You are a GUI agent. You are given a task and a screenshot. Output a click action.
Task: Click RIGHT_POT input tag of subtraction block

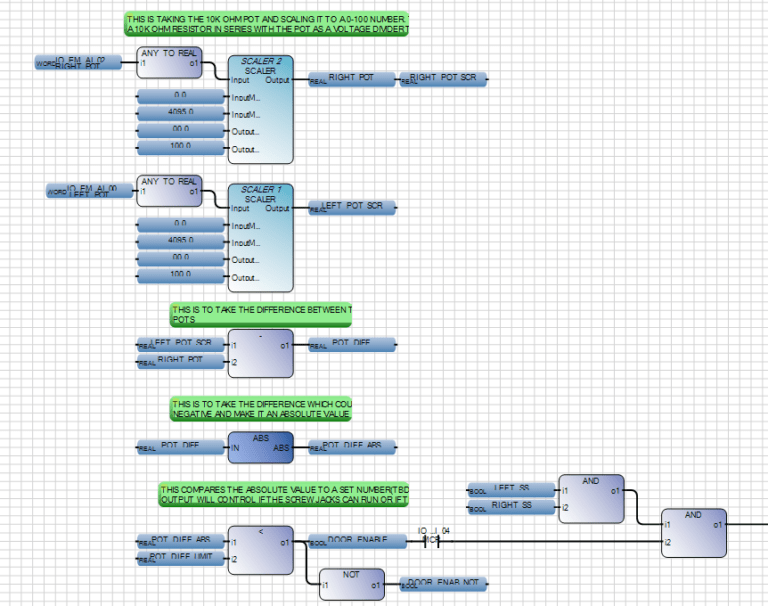tap(181, 362)
